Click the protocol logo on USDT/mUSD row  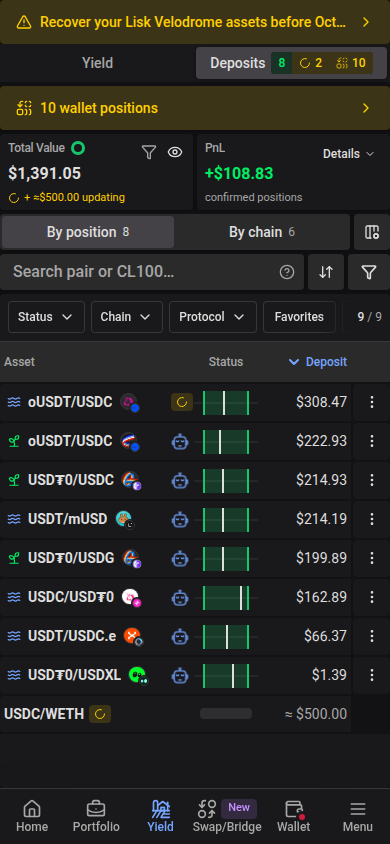coord(125,519)
